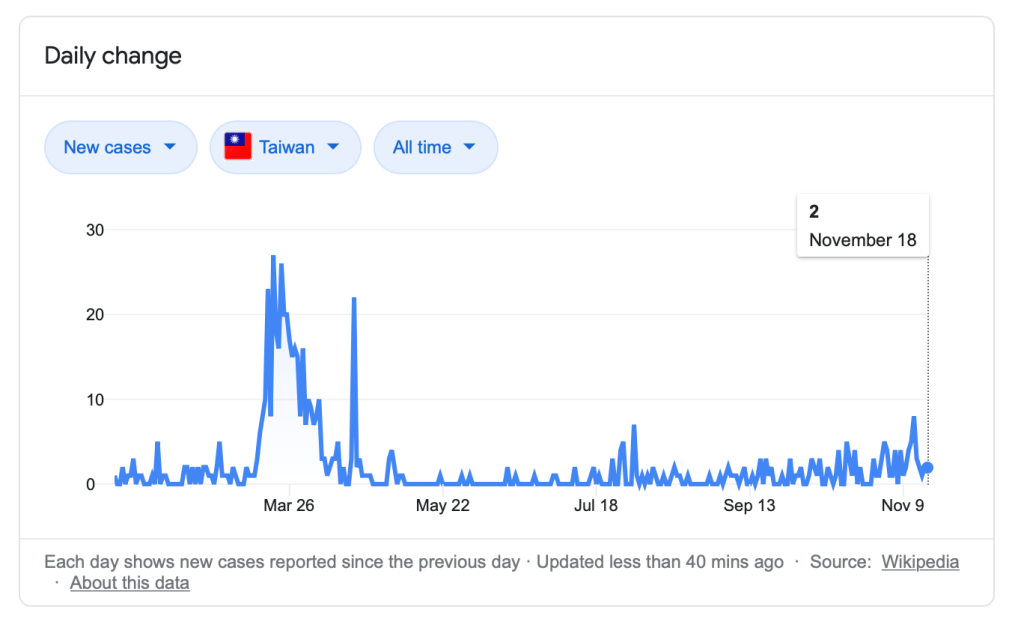Click the blue November 18 data point dot

coord(927,468)
